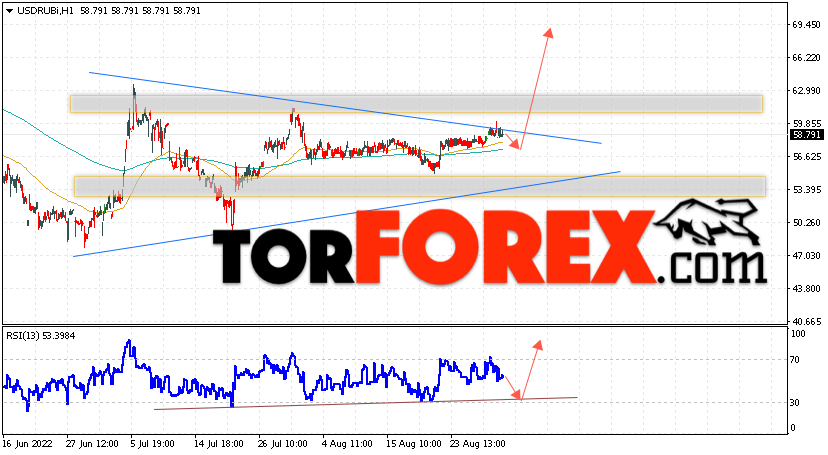
Task: Select the 66.220 price axis label
Action: tap(806, 58)
